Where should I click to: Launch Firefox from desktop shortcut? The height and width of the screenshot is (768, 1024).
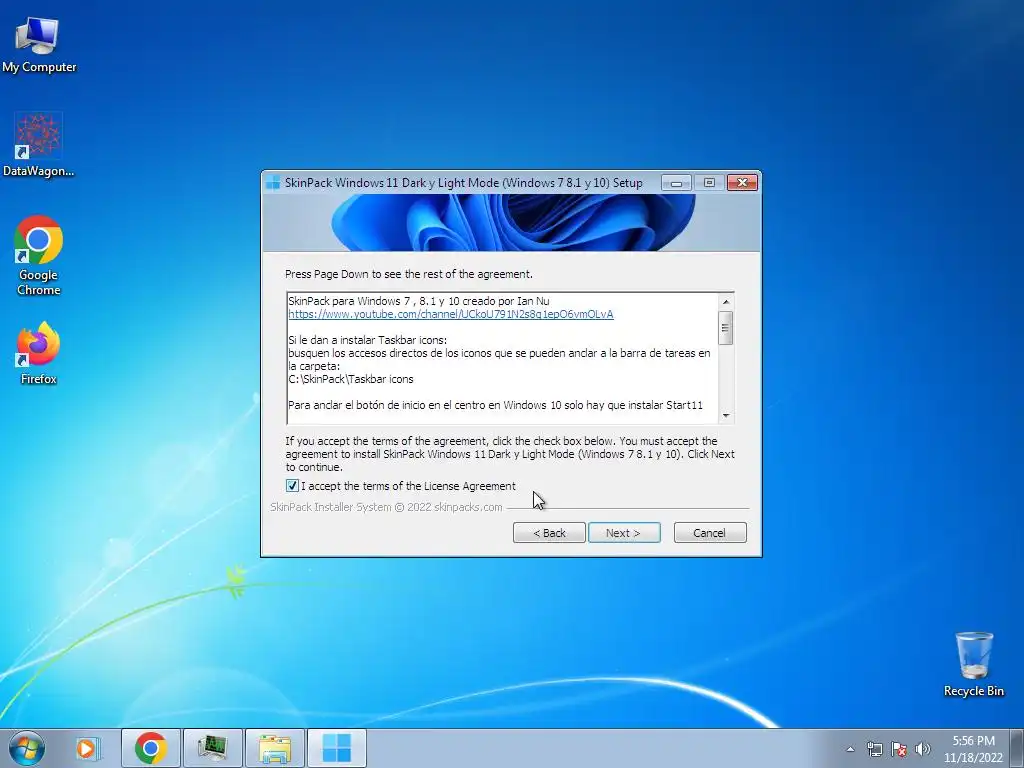pos(38,353)
